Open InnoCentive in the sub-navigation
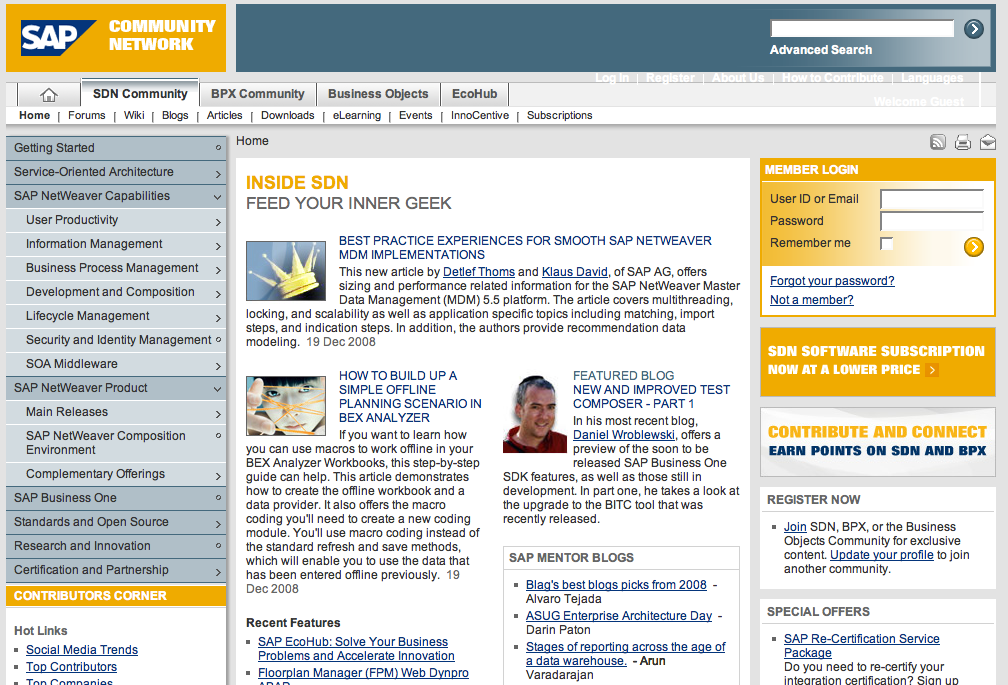 480,115
